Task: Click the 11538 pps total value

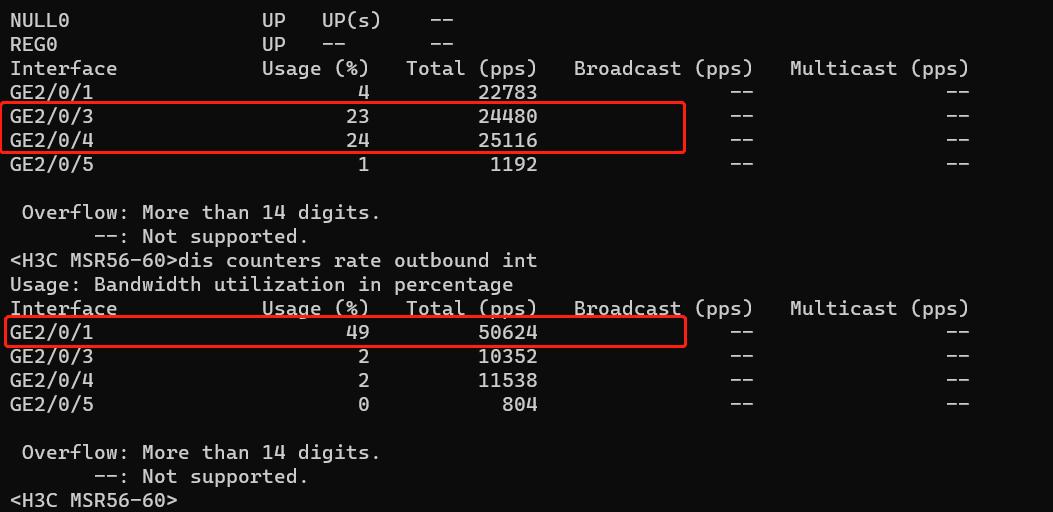Action: [x=507, y=380]
